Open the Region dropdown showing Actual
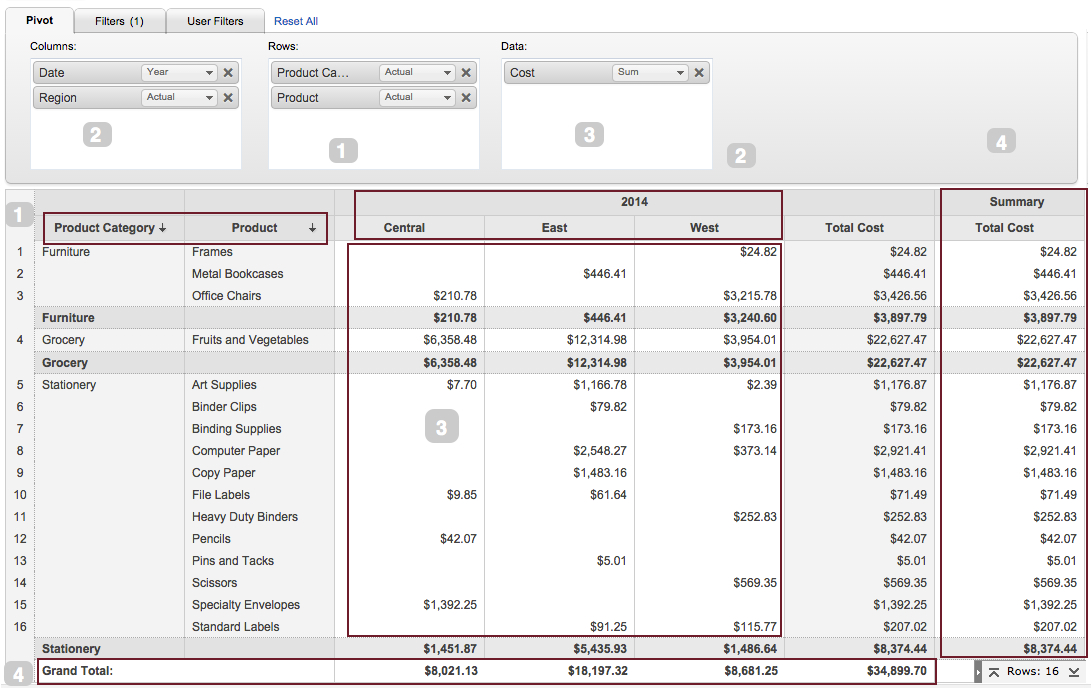 179,98
